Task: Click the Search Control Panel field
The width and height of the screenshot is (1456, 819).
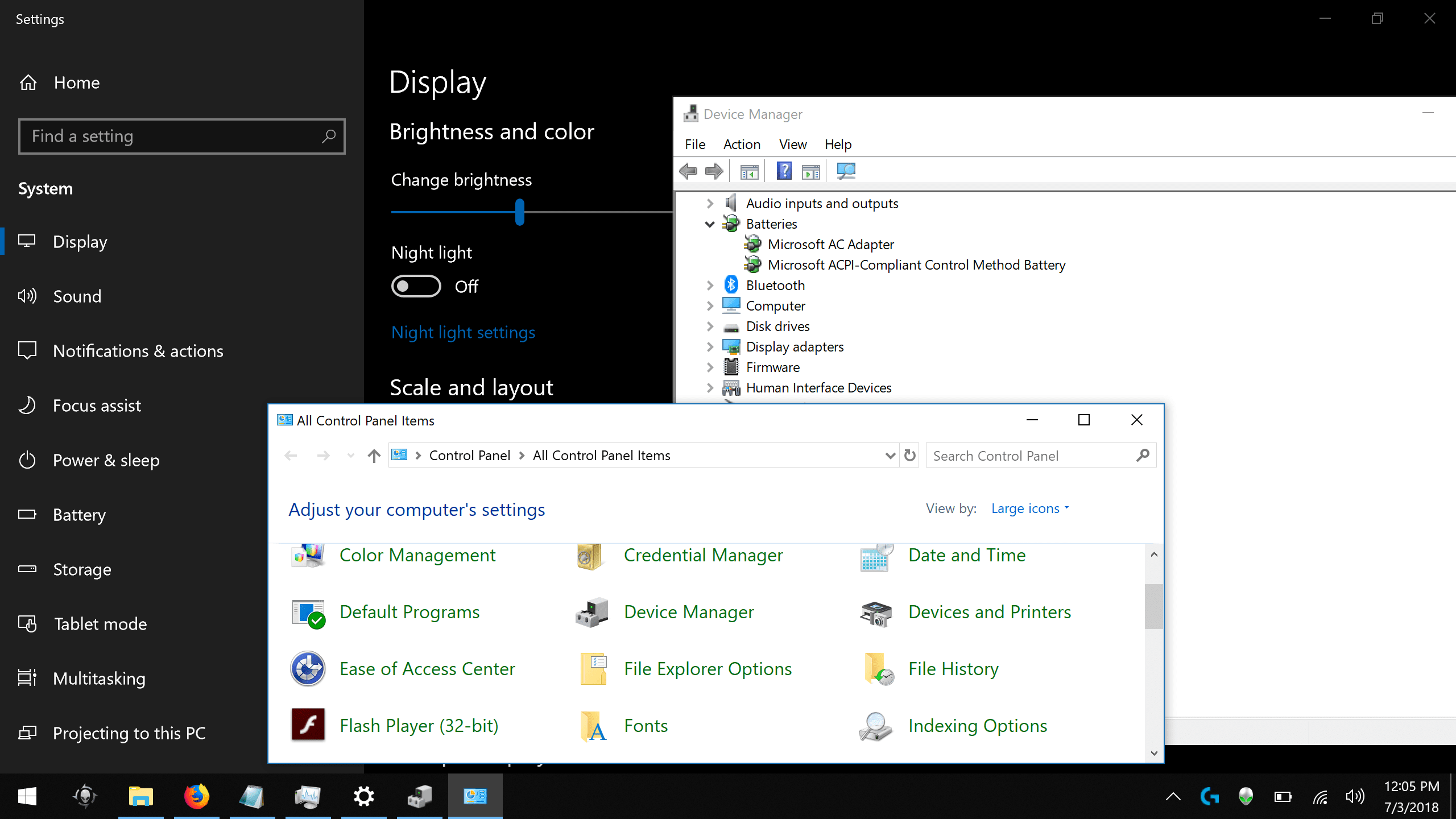Action: coord(1041,456)
